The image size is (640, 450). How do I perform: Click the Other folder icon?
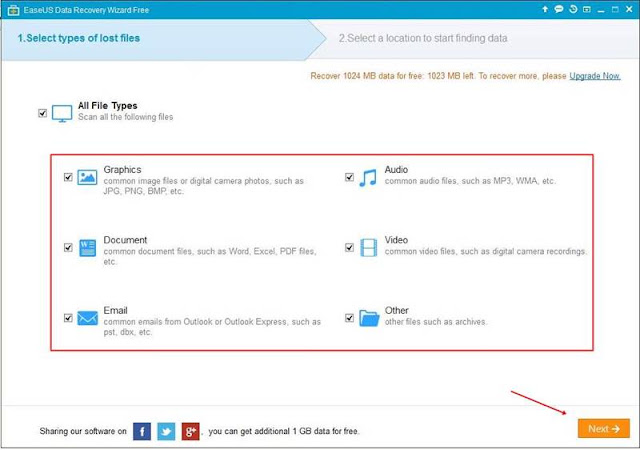point(369,318)
